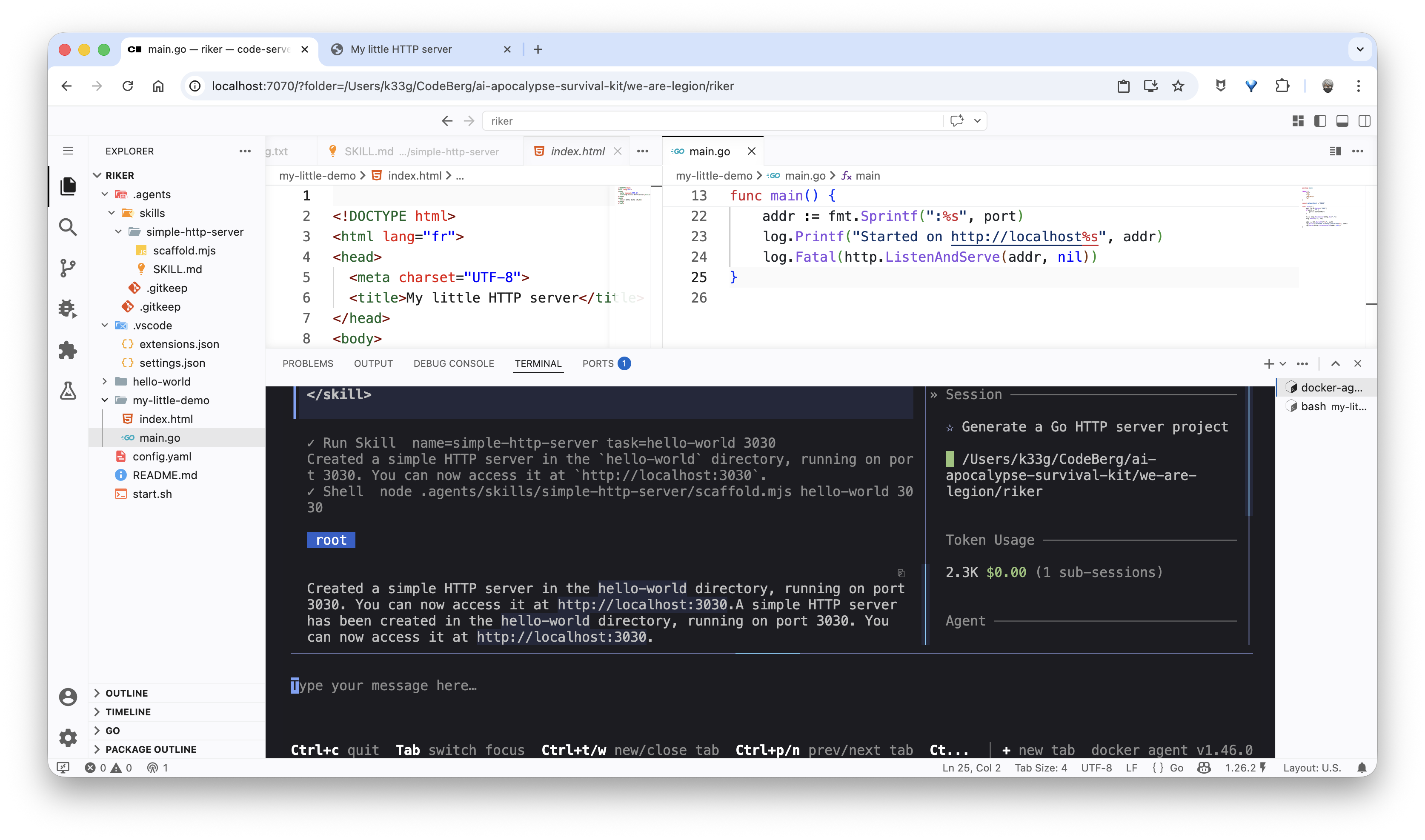Open the Source Control view
Viewport: 1425px width, 840px height.
click(68, 268)
